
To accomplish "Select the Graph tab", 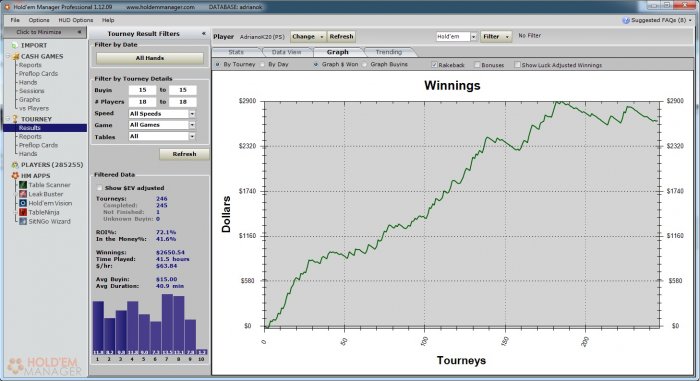I will [338, 52].
